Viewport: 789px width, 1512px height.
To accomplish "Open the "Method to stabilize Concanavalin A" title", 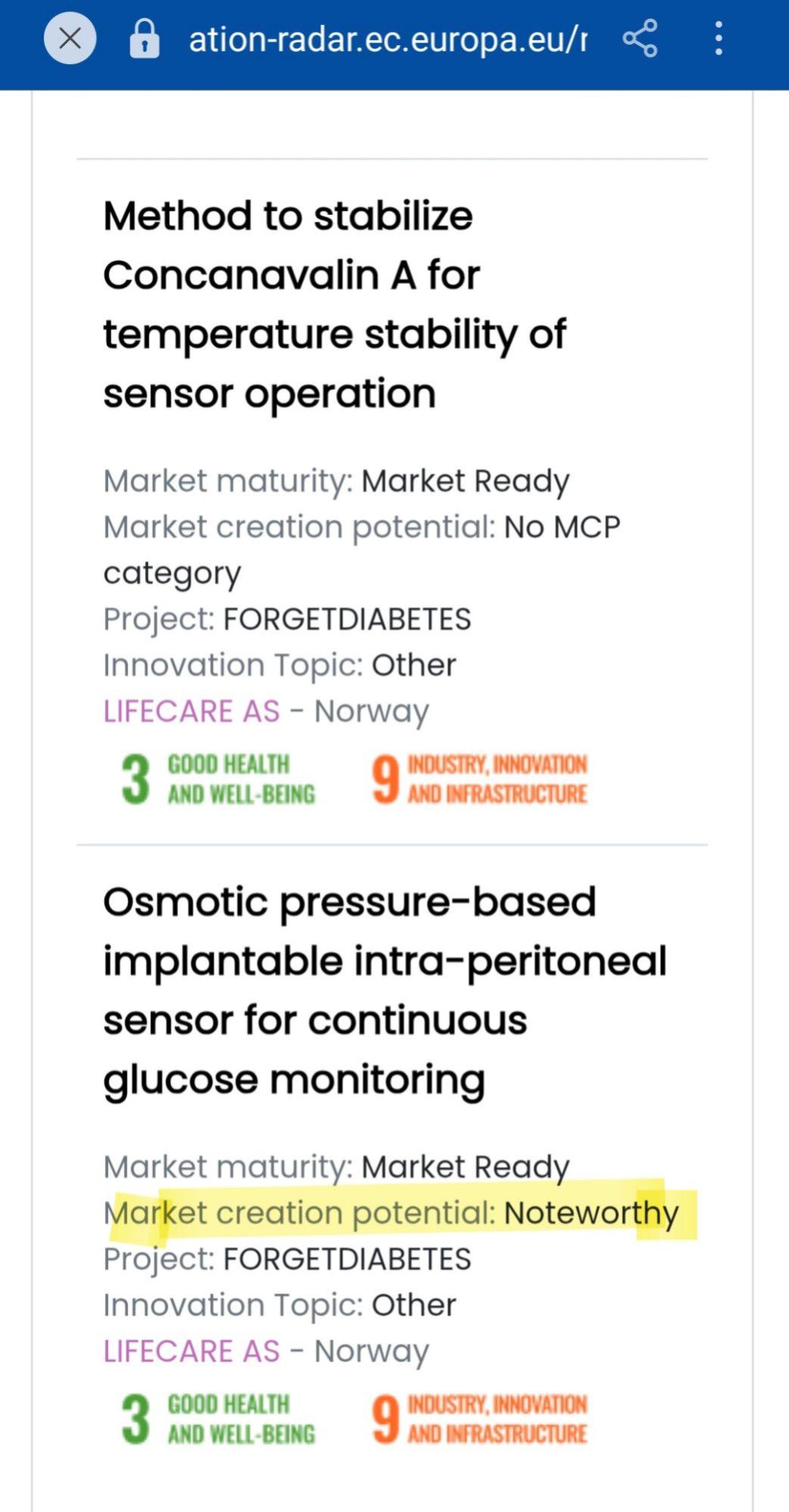I will (x=334, y=304).
